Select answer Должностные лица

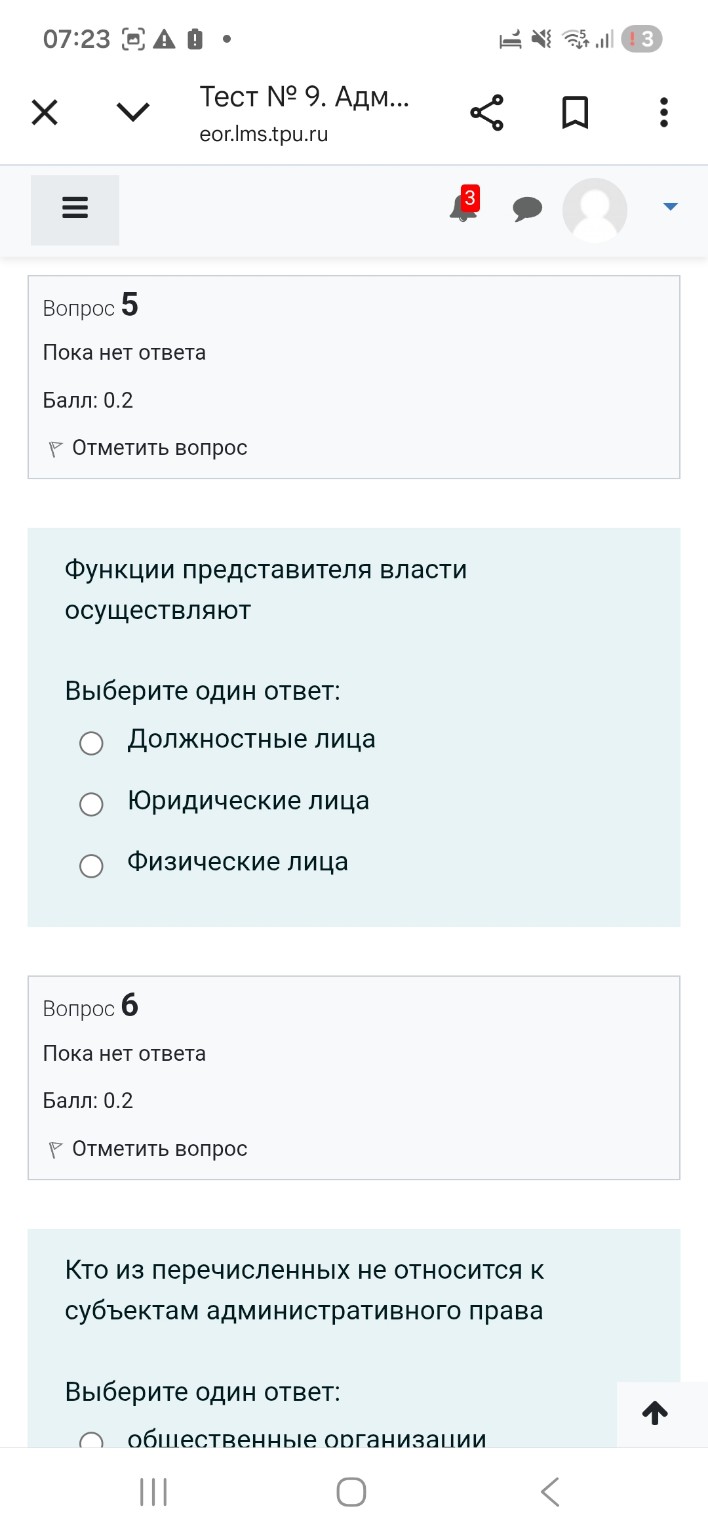point(91,743)
